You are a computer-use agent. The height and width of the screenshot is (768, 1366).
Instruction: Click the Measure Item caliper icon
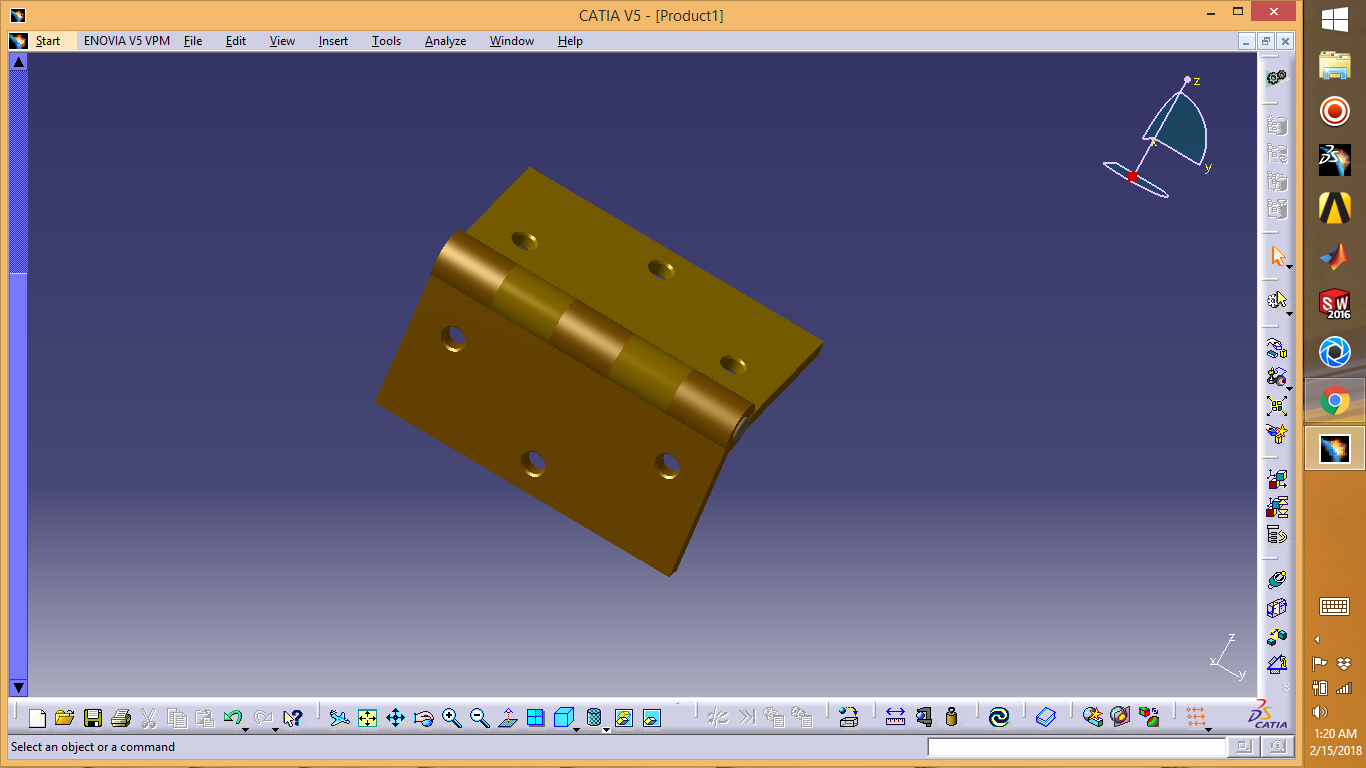coord(923,717)
